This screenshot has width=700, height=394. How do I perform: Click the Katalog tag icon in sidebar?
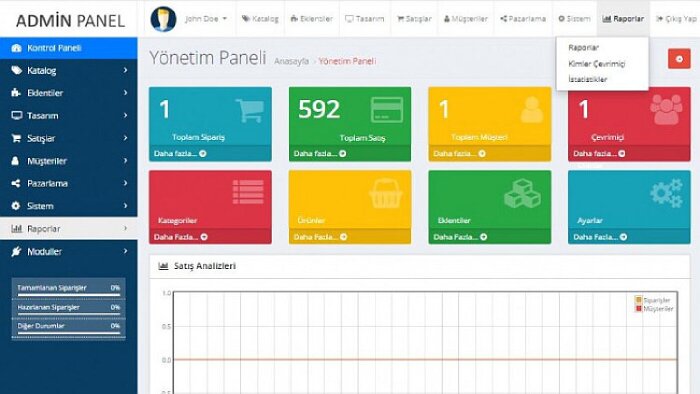[16, 71]
